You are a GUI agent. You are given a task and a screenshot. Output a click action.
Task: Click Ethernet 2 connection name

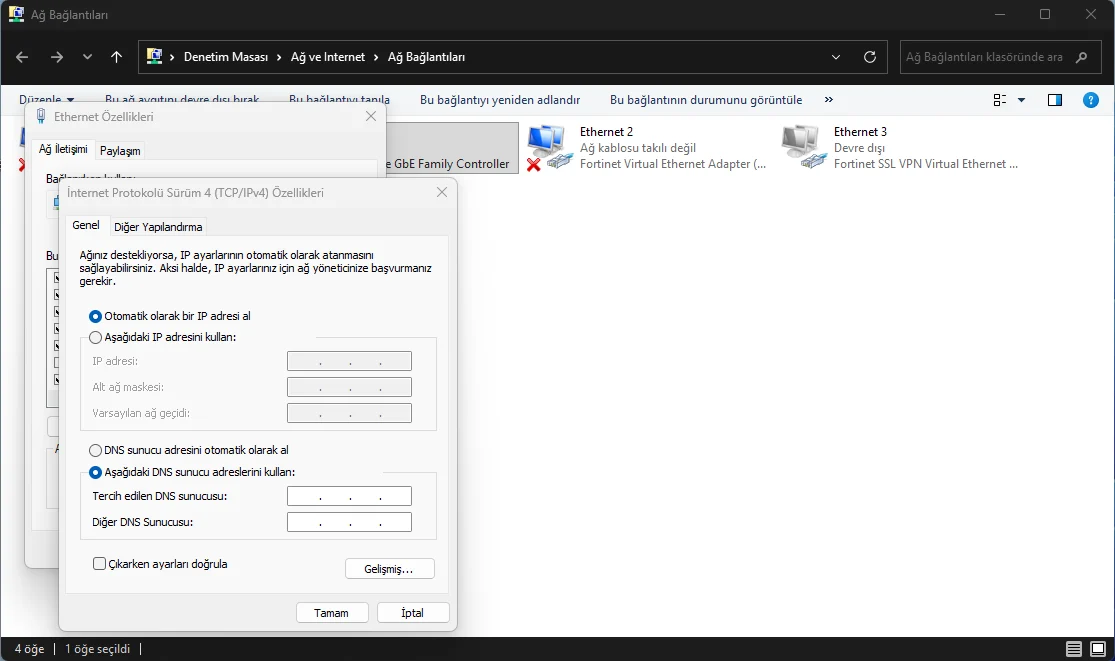pyautogui.click(x=606, y=131)
